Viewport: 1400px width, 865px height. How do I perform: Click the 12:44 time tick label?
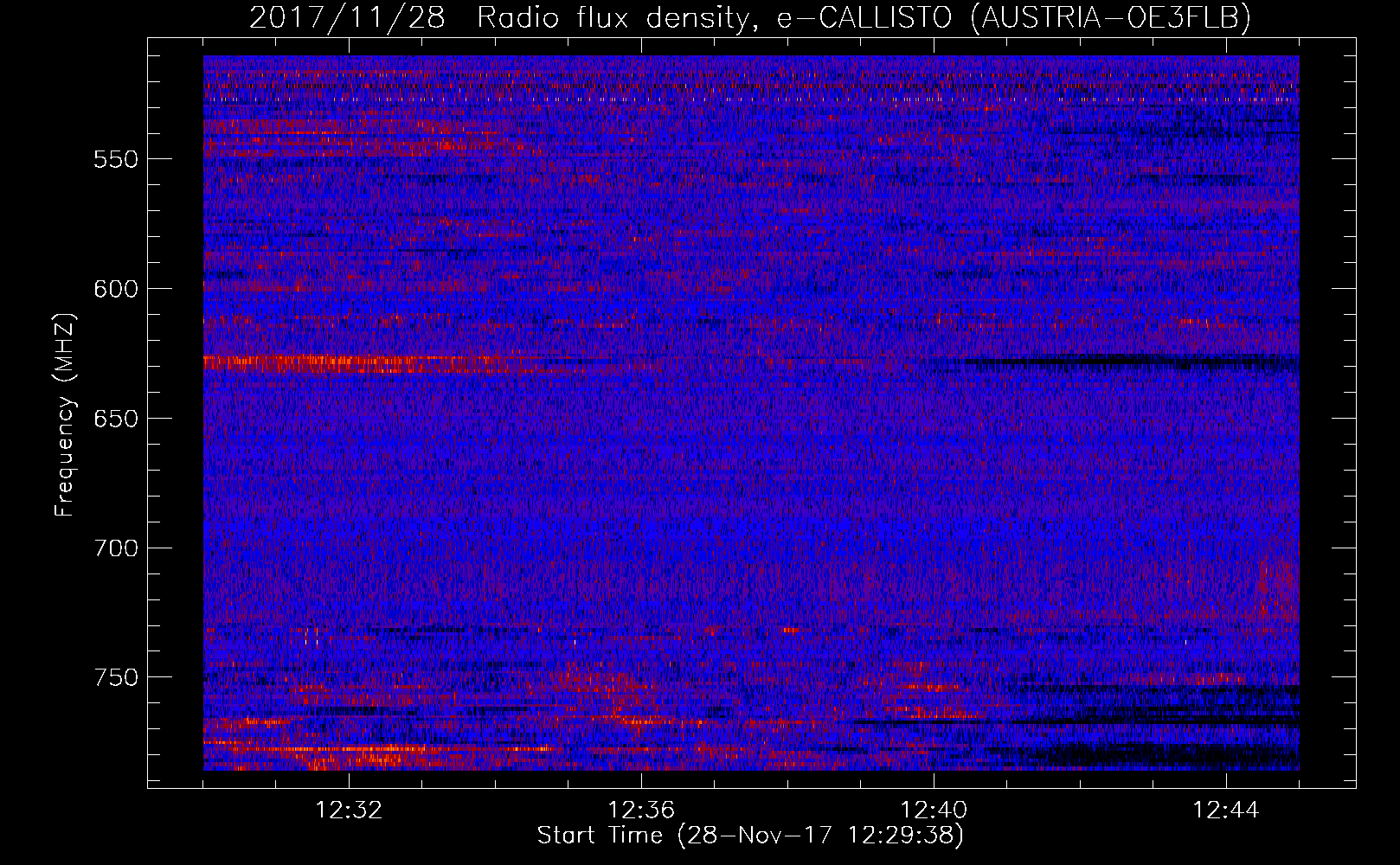[1227, 811]
